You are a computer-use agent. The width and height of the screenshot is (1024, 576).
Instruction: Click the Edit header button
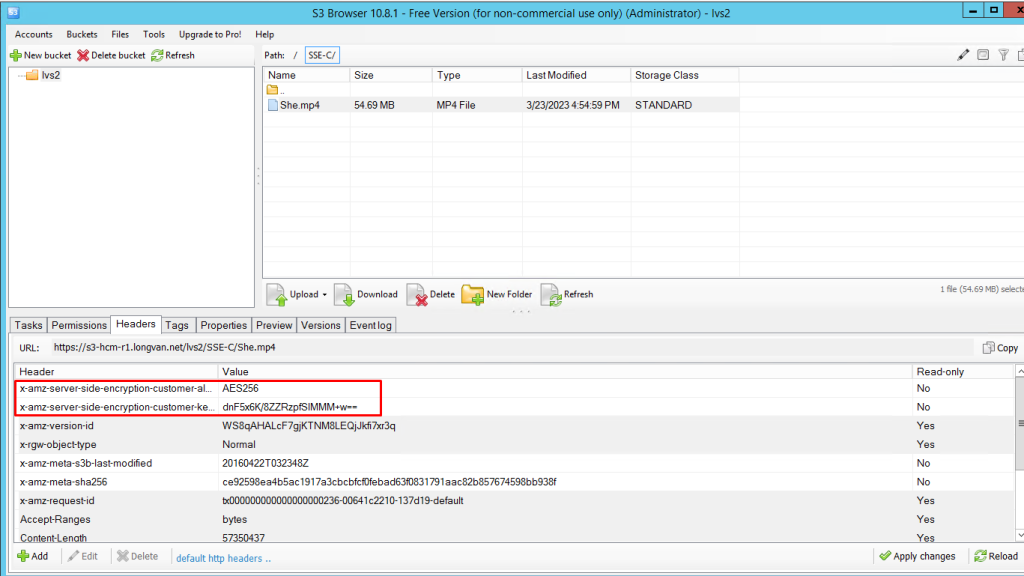point(82,556)
